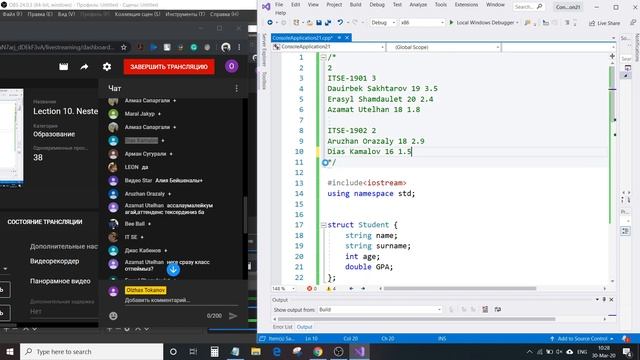Click the purple account avatar icon

coord(231,66)
